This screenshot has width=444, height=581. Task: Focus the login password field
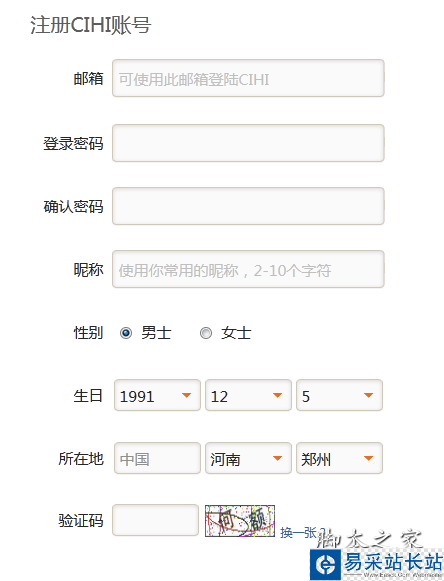click(x=248, y=143)
